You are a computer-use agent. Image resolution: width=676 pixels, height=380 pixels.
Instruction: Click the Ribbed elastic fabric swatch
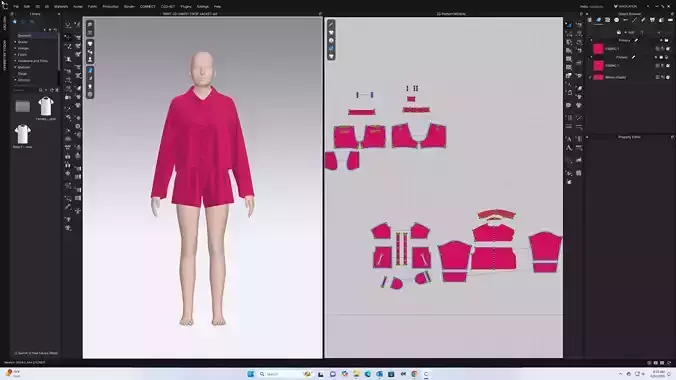click(x=598, y=77)
